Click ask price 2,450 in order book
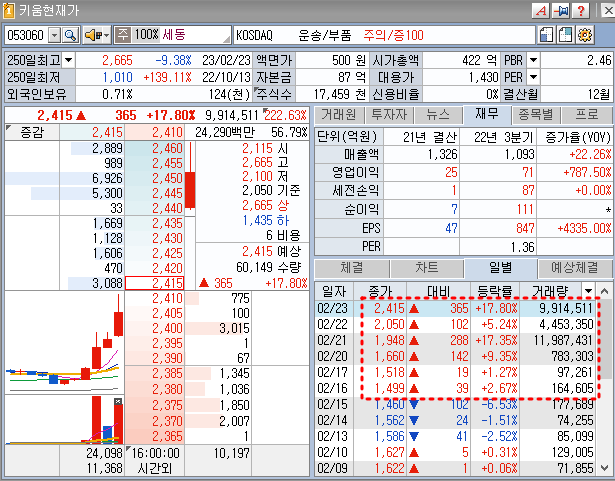Viewport: 615px width, 481px height. 154,178
